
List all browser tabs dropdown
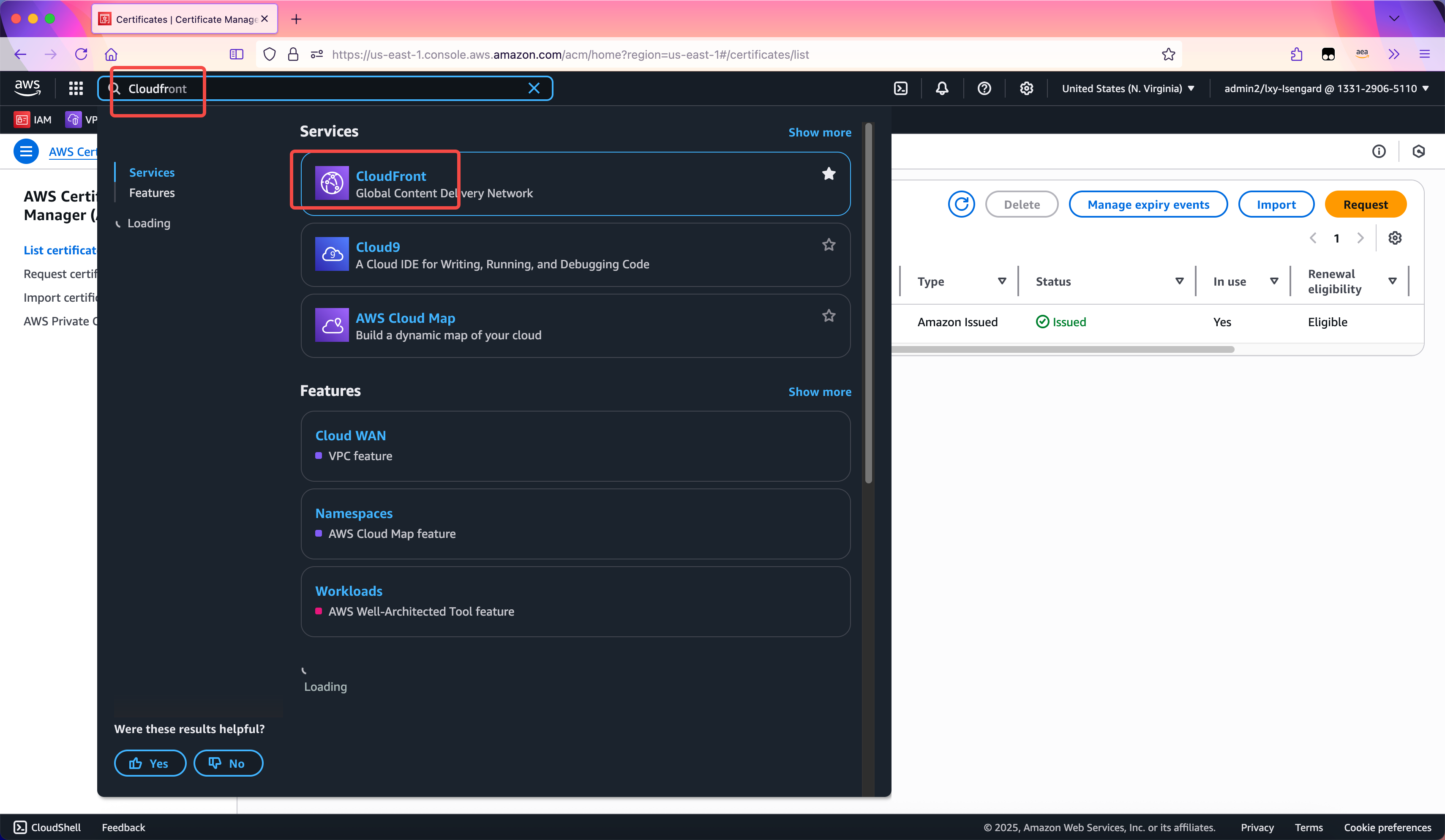tap(1395, 18)
